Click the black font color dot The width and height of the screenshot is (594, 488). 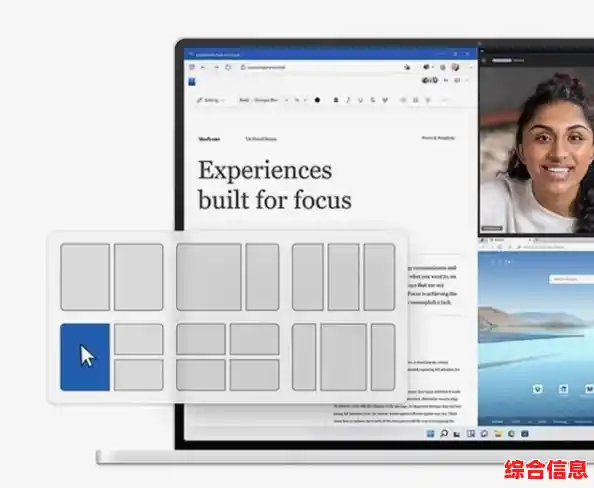coord(317,100)
